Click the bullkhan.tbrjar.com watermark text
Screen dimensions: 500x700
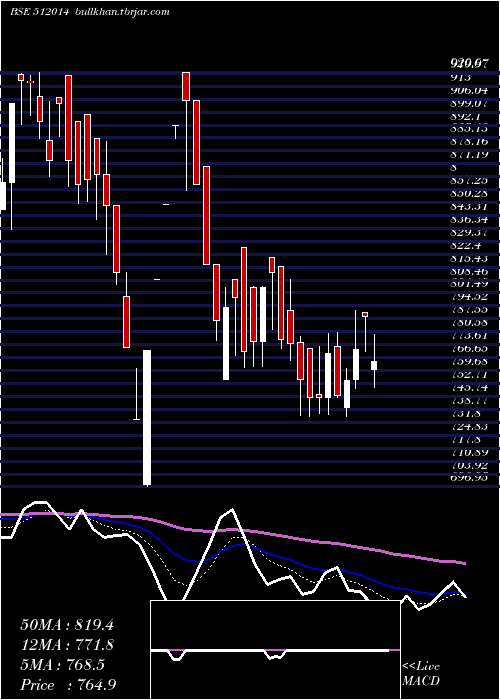[x=121, y=12]
